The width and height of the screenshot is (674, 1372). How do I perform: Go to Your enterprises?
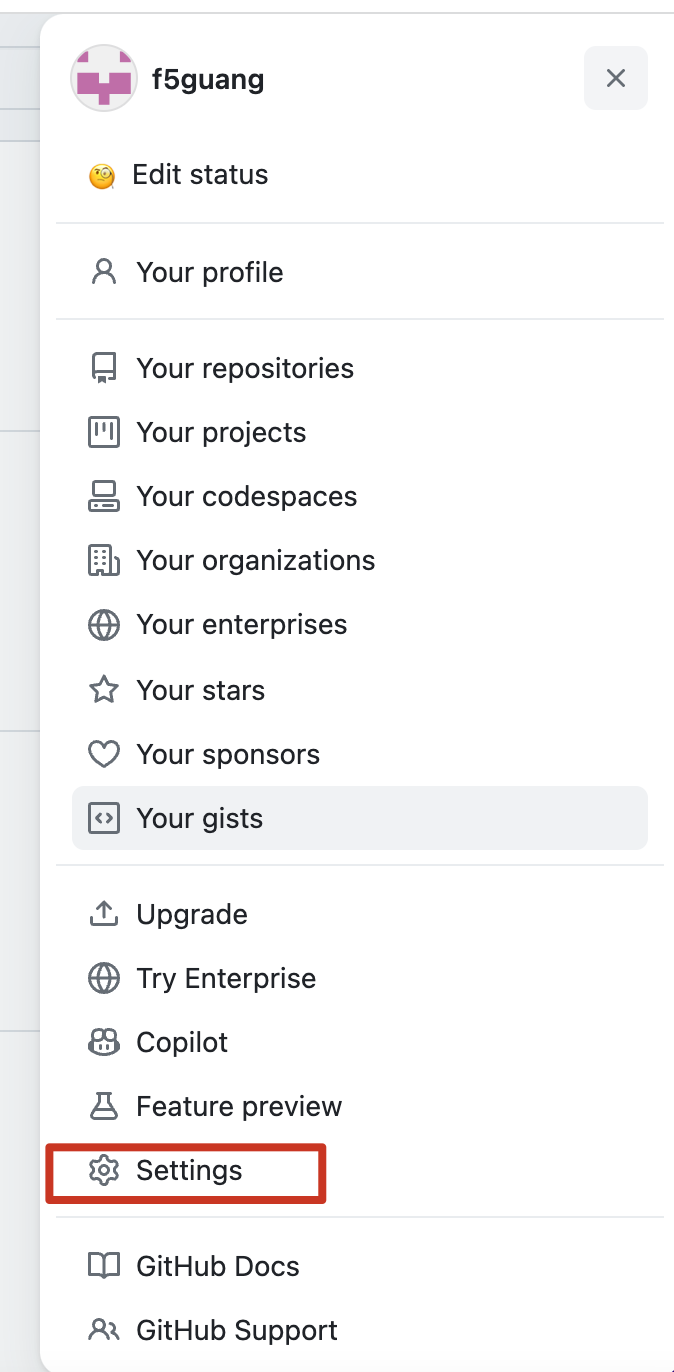tap(360, 624)
